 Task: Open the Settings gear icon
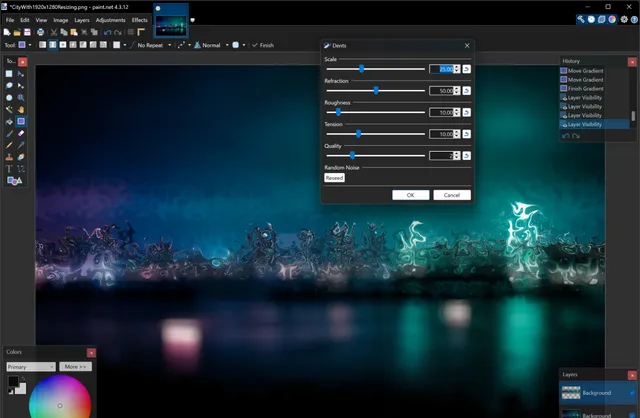coord(624,19)
